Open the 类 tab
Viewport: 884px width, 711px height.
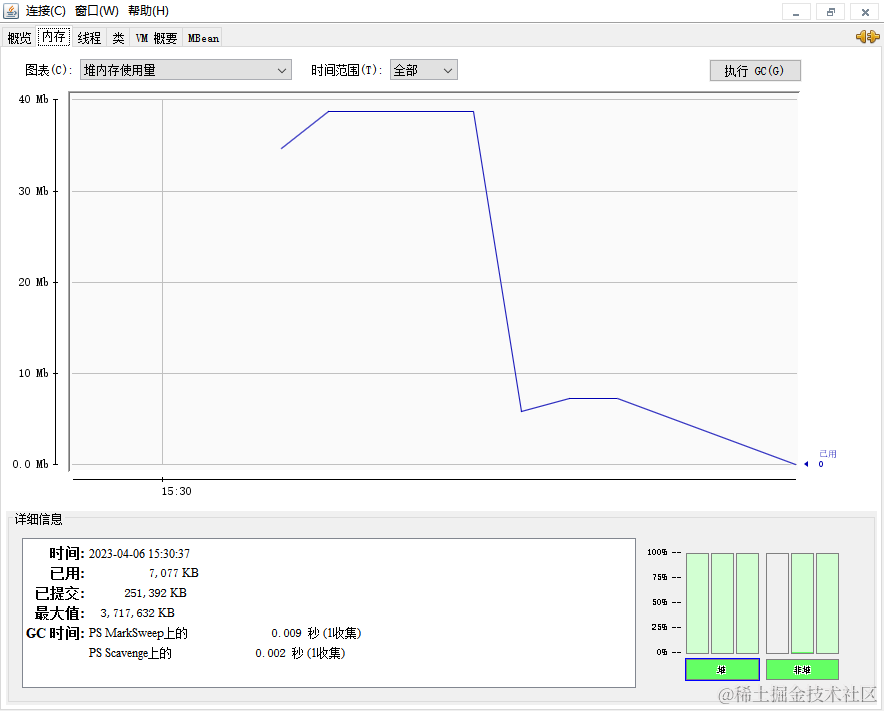[118, 38]
